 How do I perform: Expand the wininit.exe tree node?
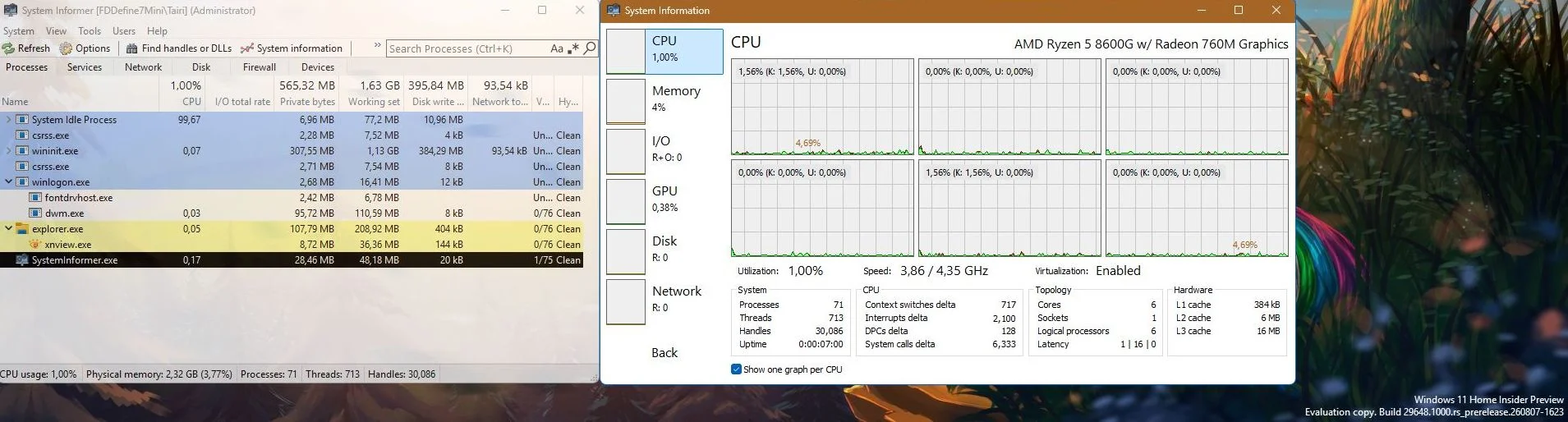[9, 151]
